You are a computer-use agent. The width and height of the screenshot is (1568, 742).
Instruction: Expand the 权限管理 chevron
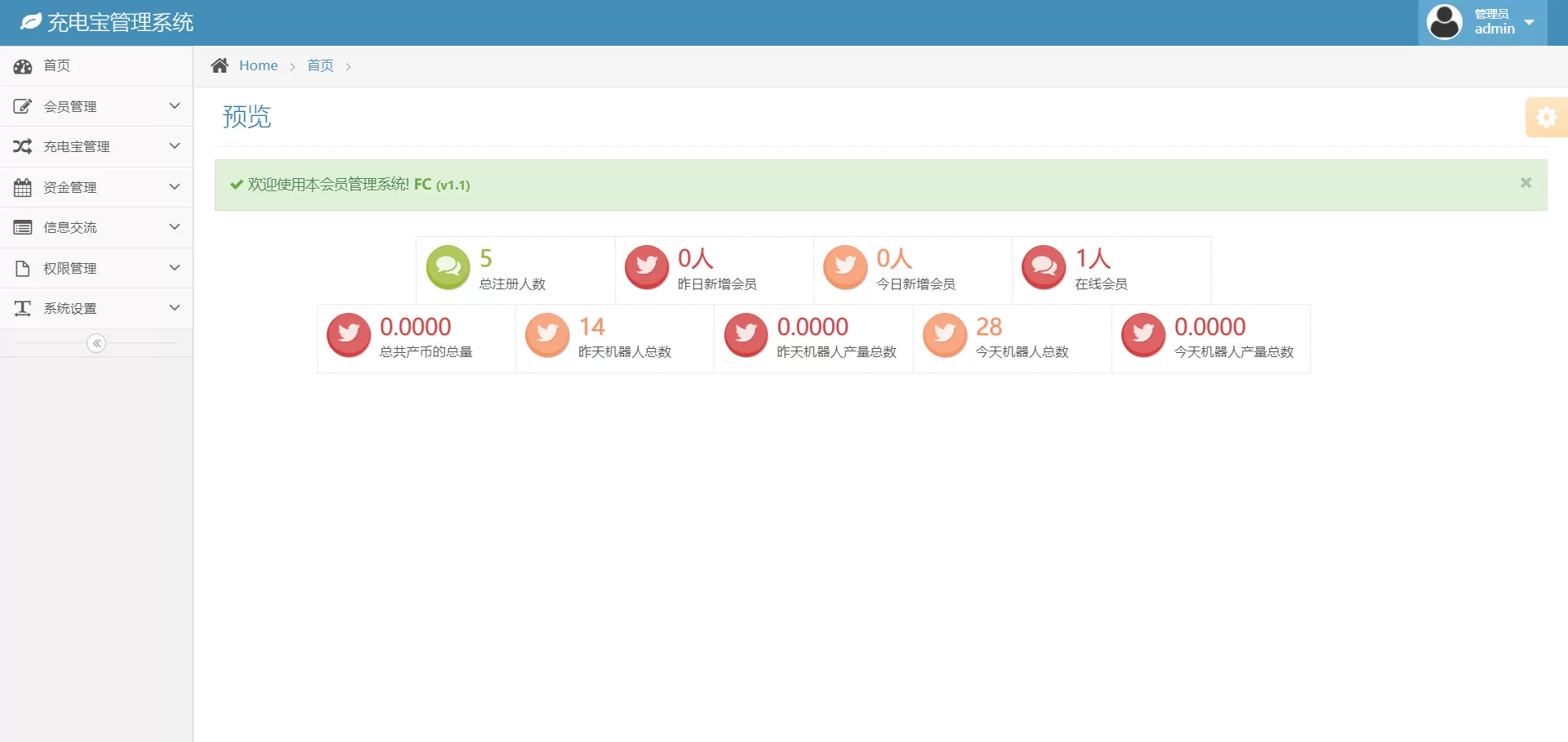tap(174, 267)
